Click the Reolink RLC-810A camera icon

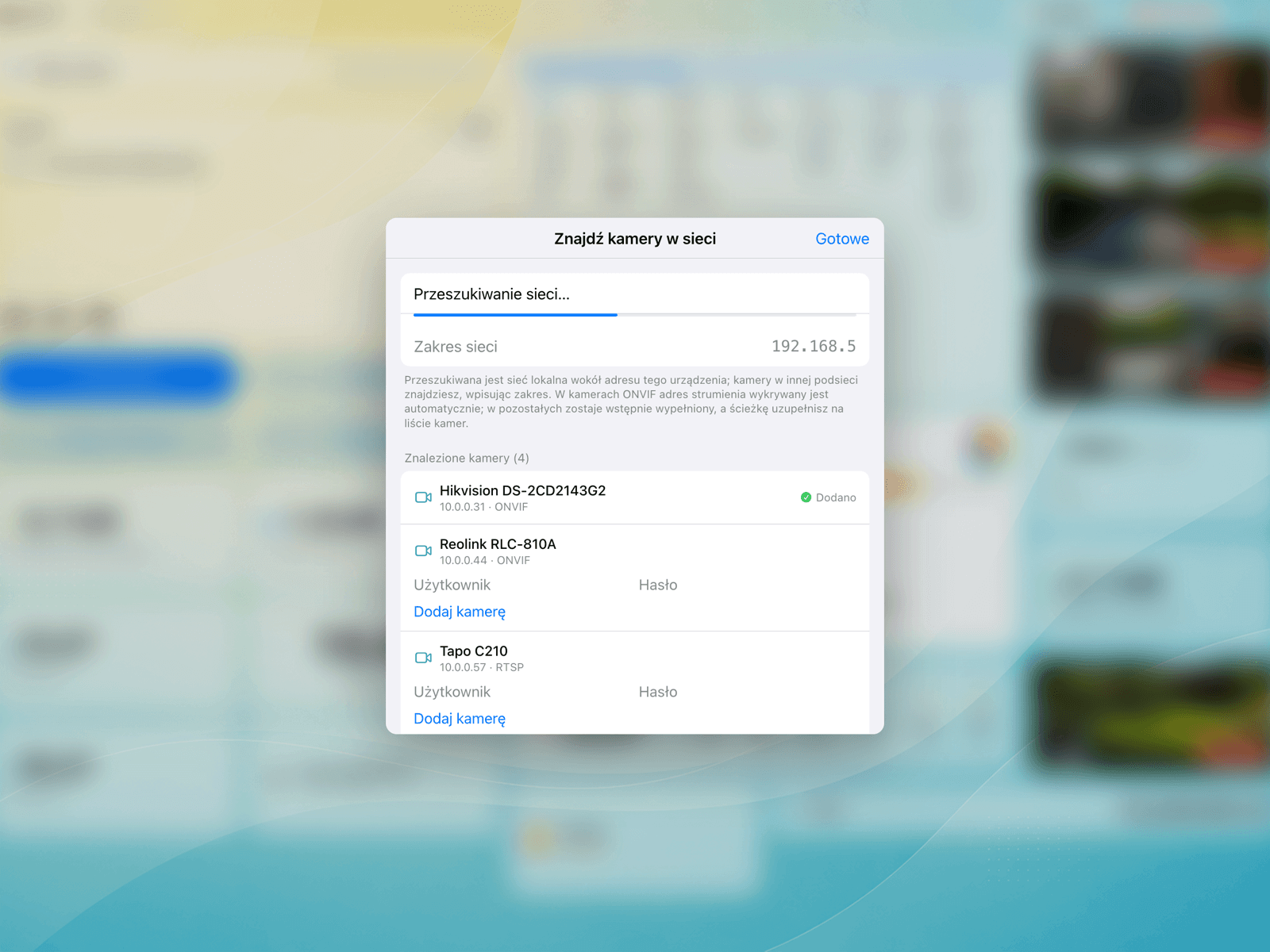[x=423, y=551]
